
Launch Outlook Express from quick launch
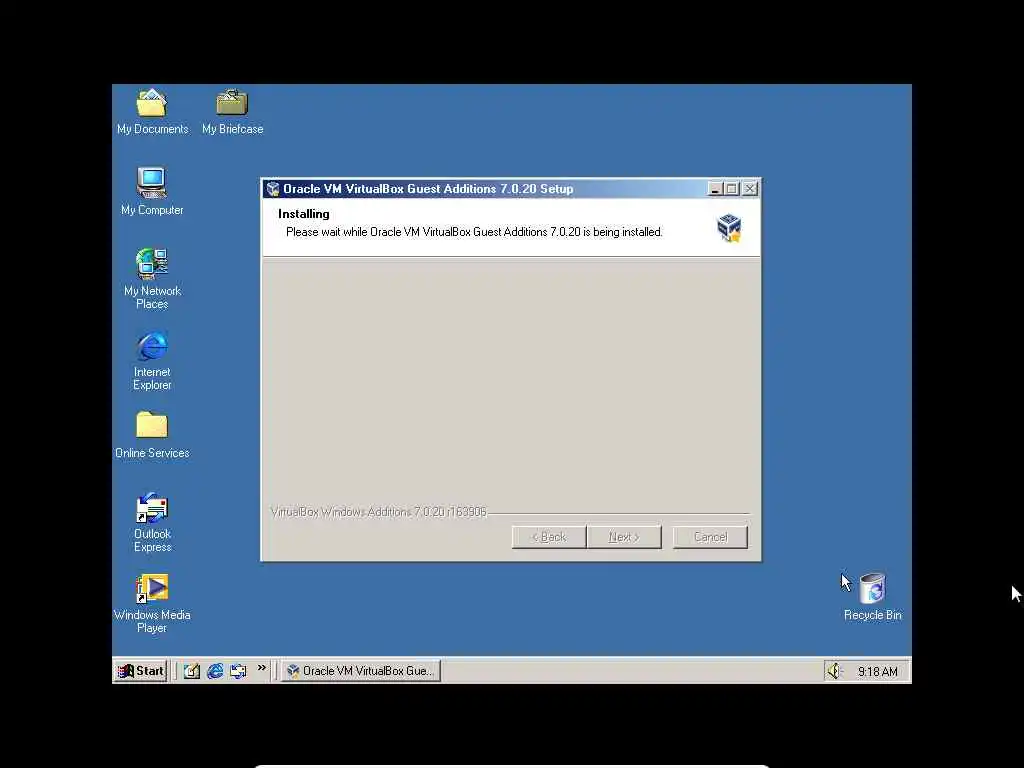238,671
